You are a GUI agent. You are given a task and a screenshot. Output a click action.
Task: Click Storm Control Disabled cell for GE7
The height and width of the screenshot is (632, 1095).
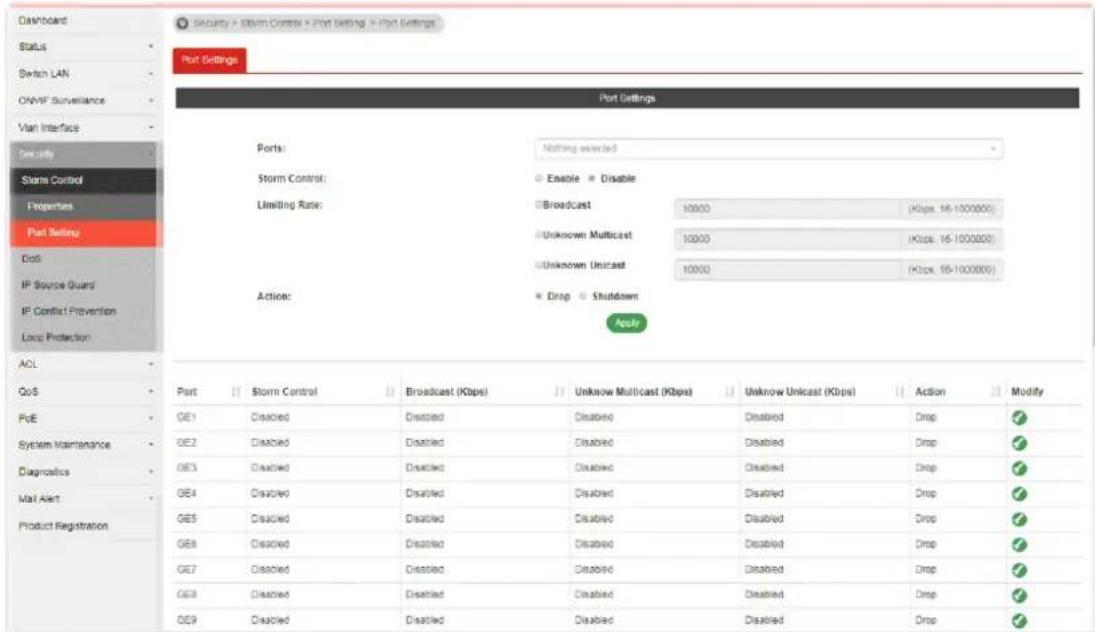(270, 570)
